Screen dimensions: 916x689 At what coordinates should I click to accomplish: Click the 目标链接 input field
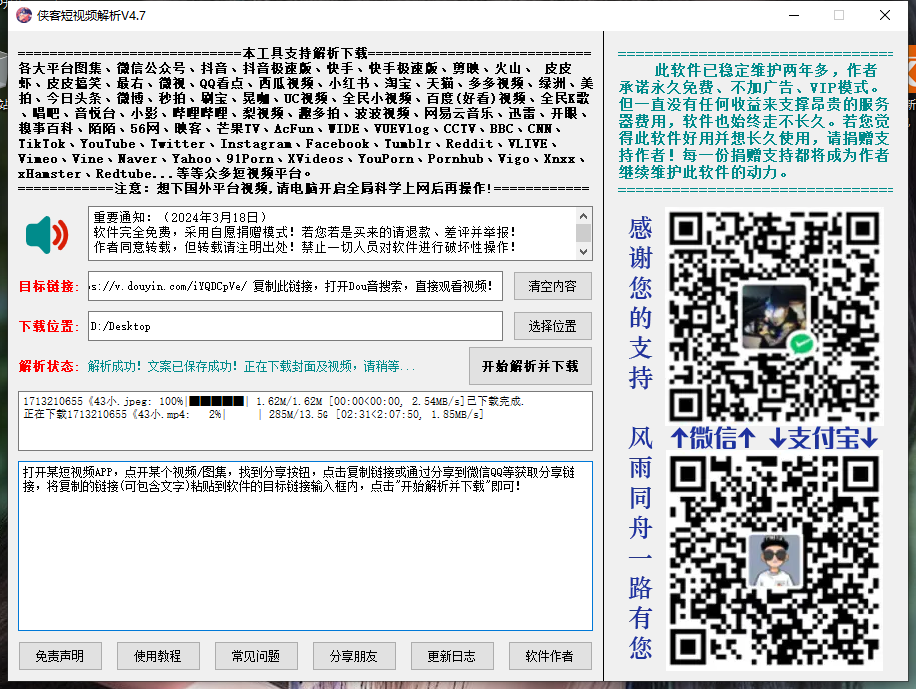coord(295,287)
